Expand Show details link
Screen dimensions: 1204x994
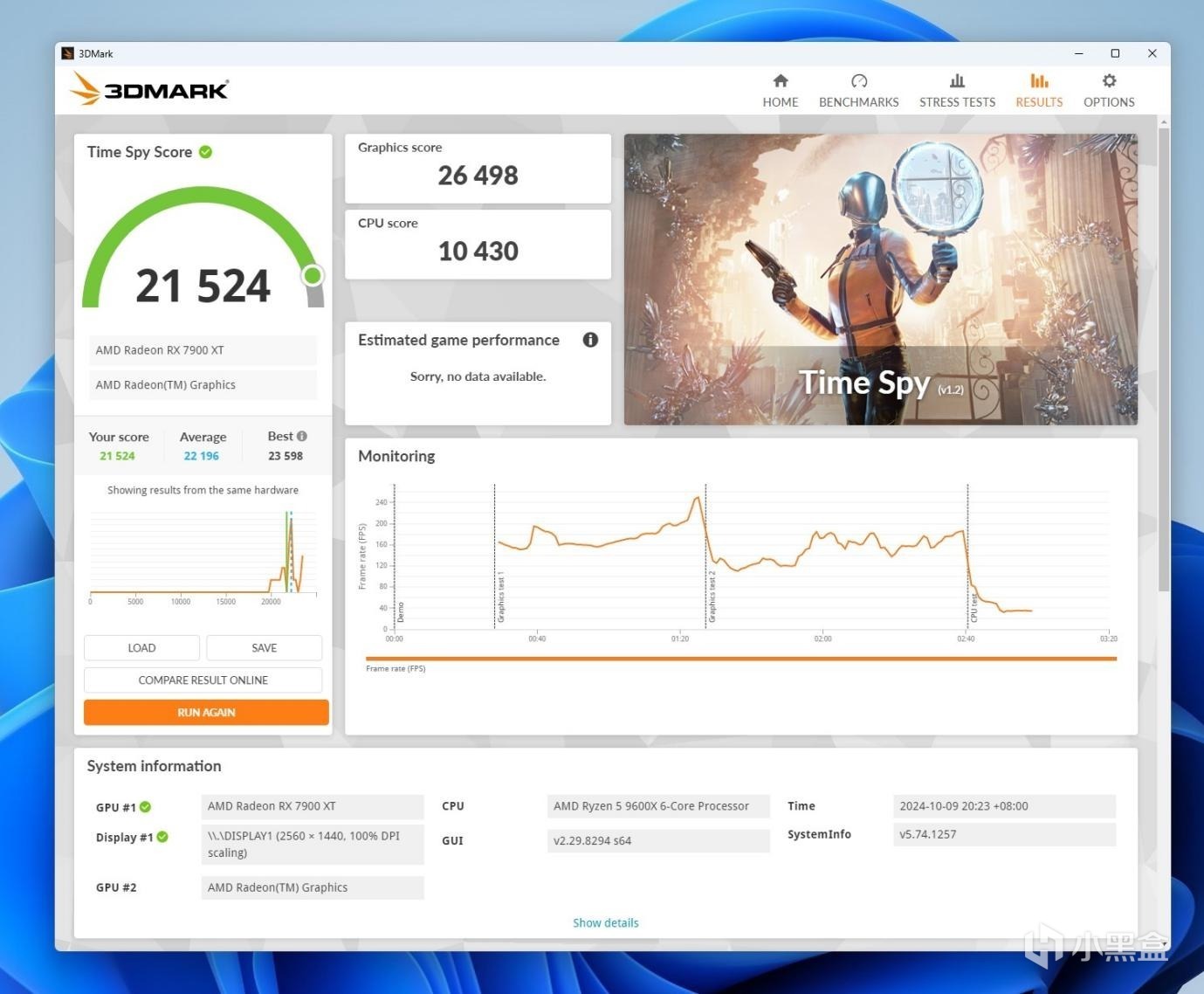pos(606,922)
